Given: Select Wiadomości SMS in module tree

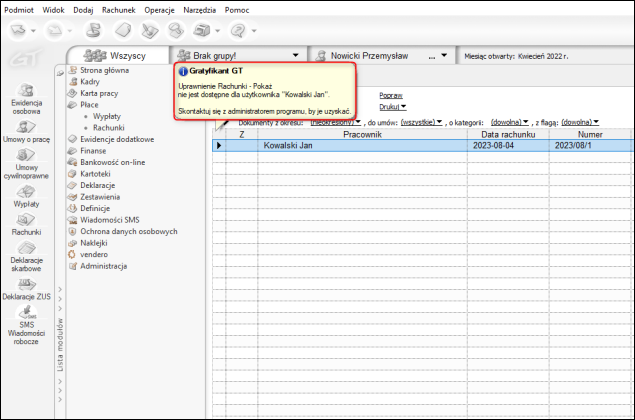Looking at the screenshot, I should coord(110,220).
